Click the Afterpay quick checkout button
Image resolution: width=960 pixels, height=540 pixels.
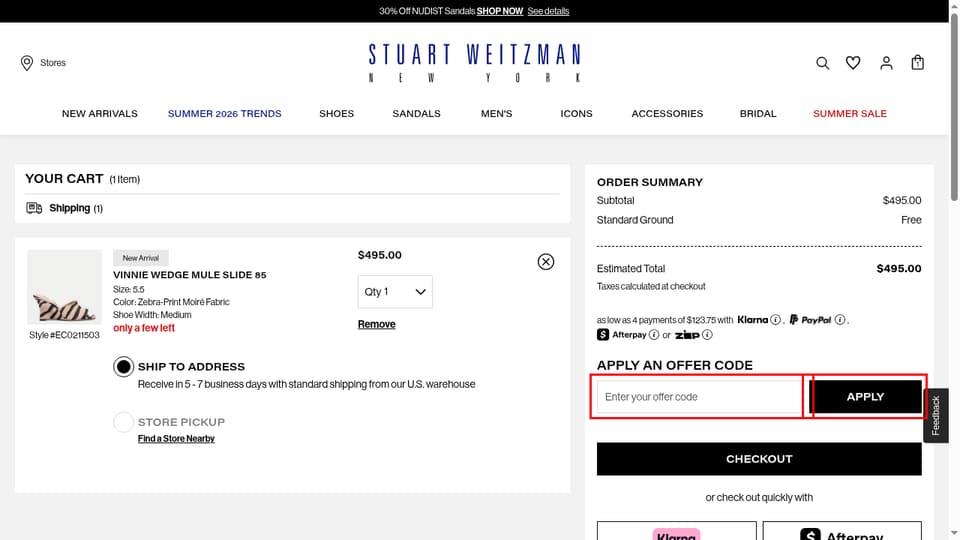pyautogui.click(x=842, y=531)
